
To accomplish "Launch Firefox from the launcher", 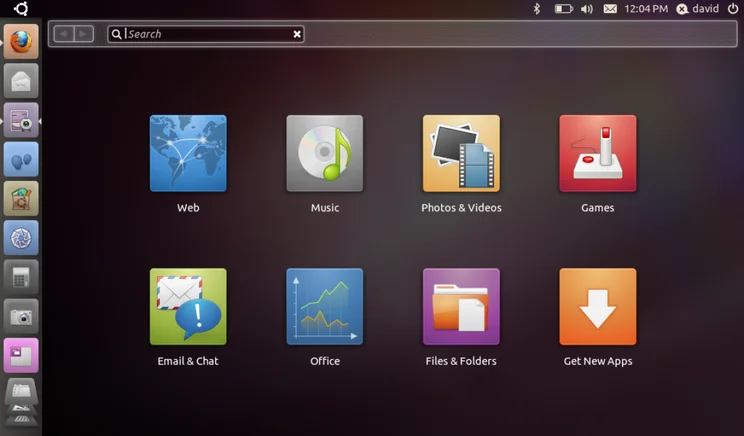I will (21, 42).
